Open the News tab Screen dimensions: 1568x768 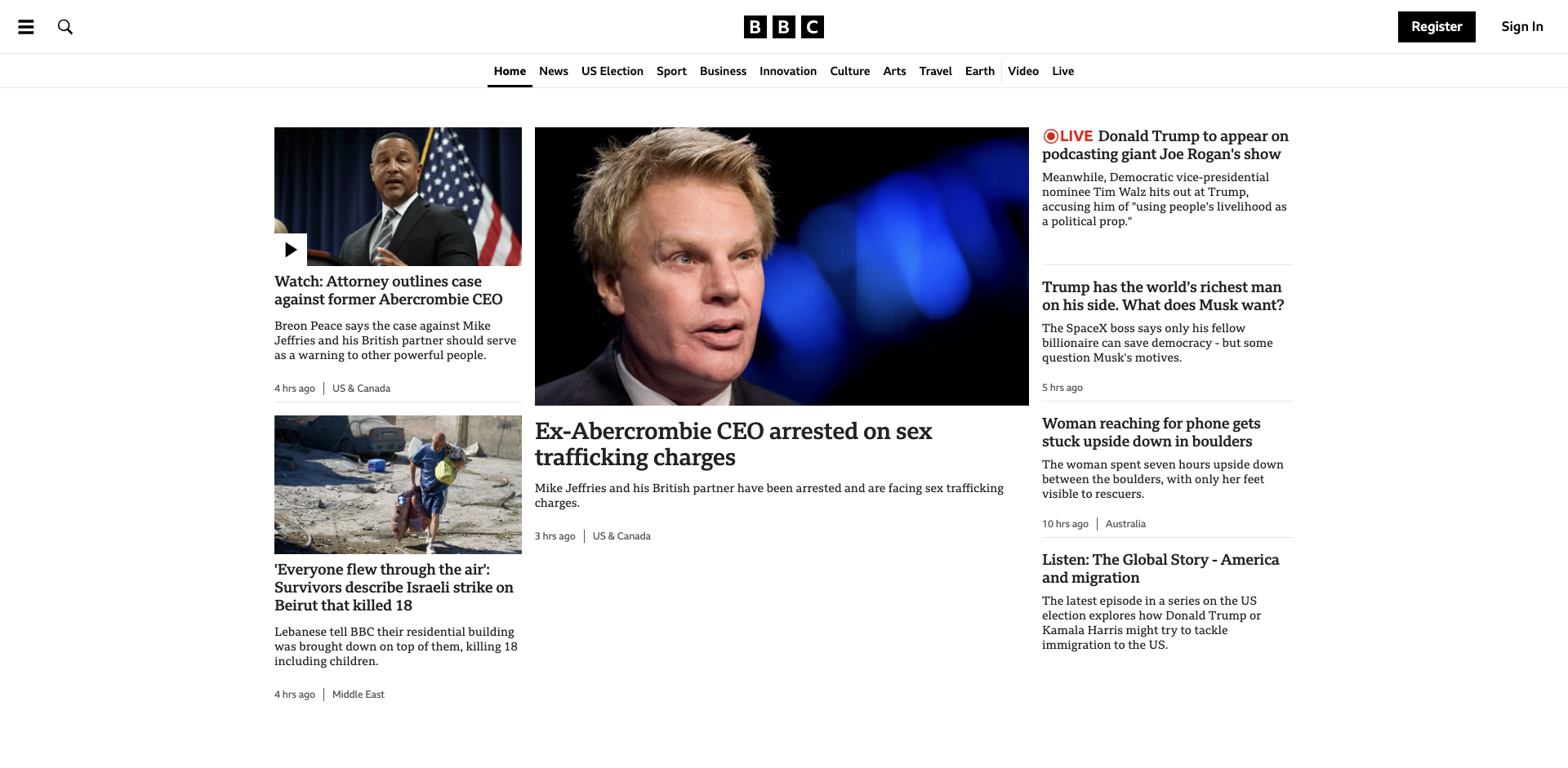pos(554,71)
